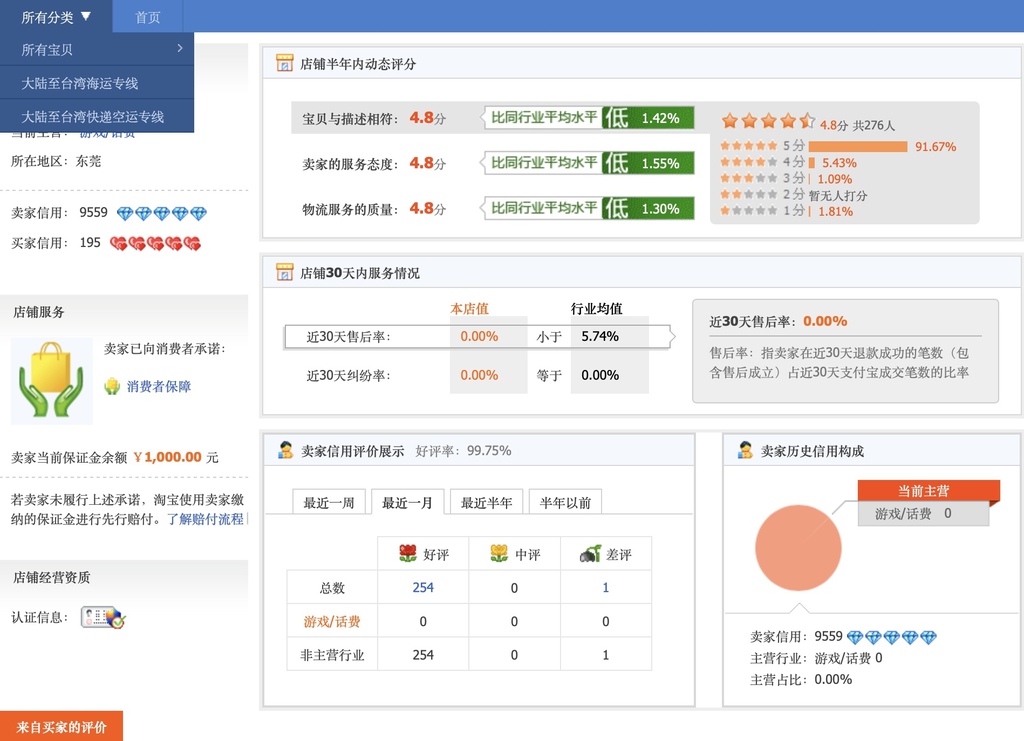
Task: Open the 了解赔付流程 link
Action: point(205,519)
